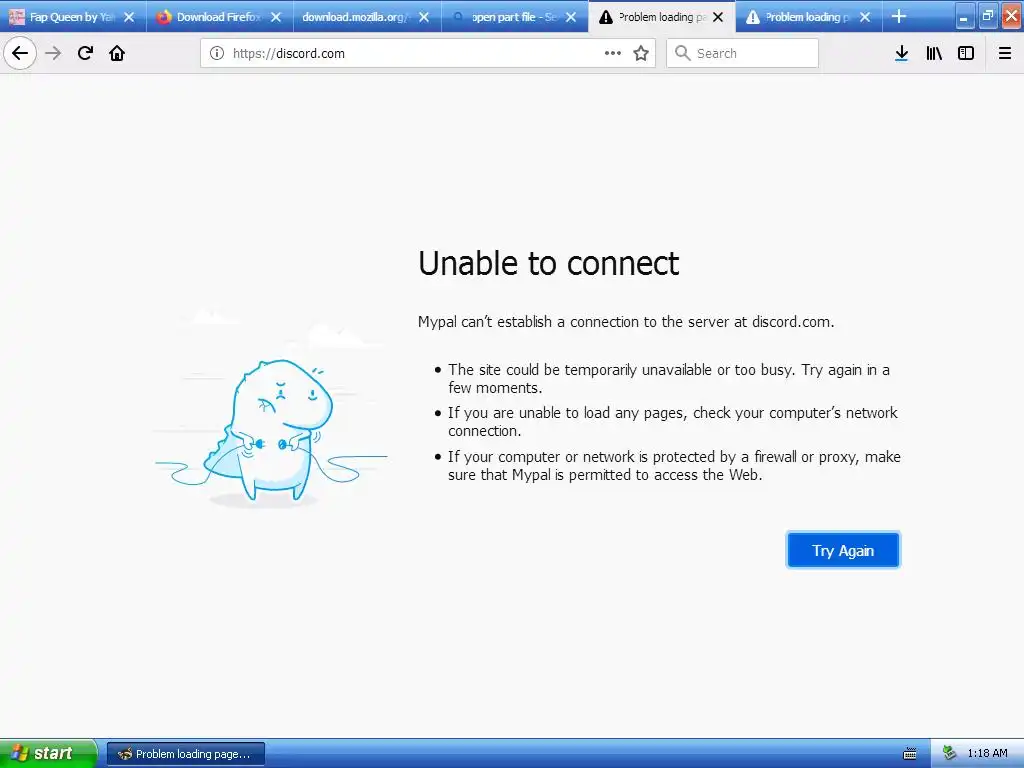Image resolution: width=1024 pixels, height=768 pixels.
Task: Open the hamburger application menu
Action: pyautogui.click(x=1005, y=53)
